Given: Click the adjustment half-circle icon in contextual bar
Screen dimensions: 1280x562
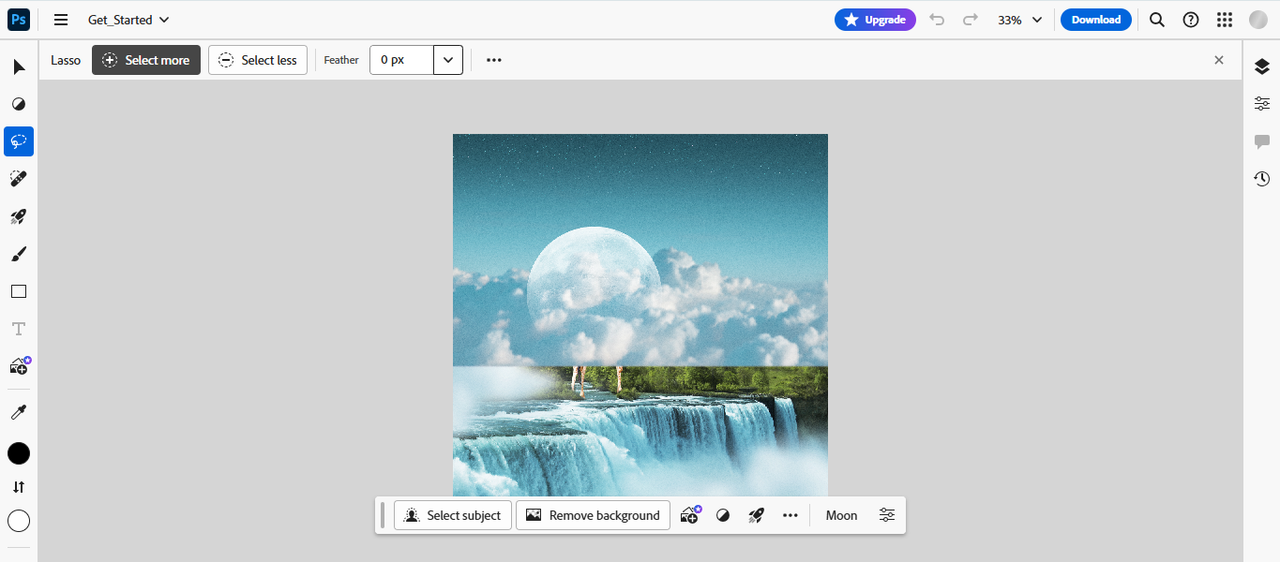Looking at the screenshot, I should 723,515.
